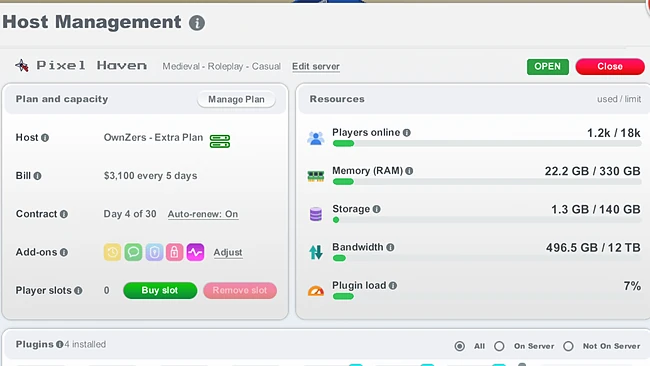650x366 pixels.
Task: Click the Storage usage bar
Action: click(x=487, y=220)
